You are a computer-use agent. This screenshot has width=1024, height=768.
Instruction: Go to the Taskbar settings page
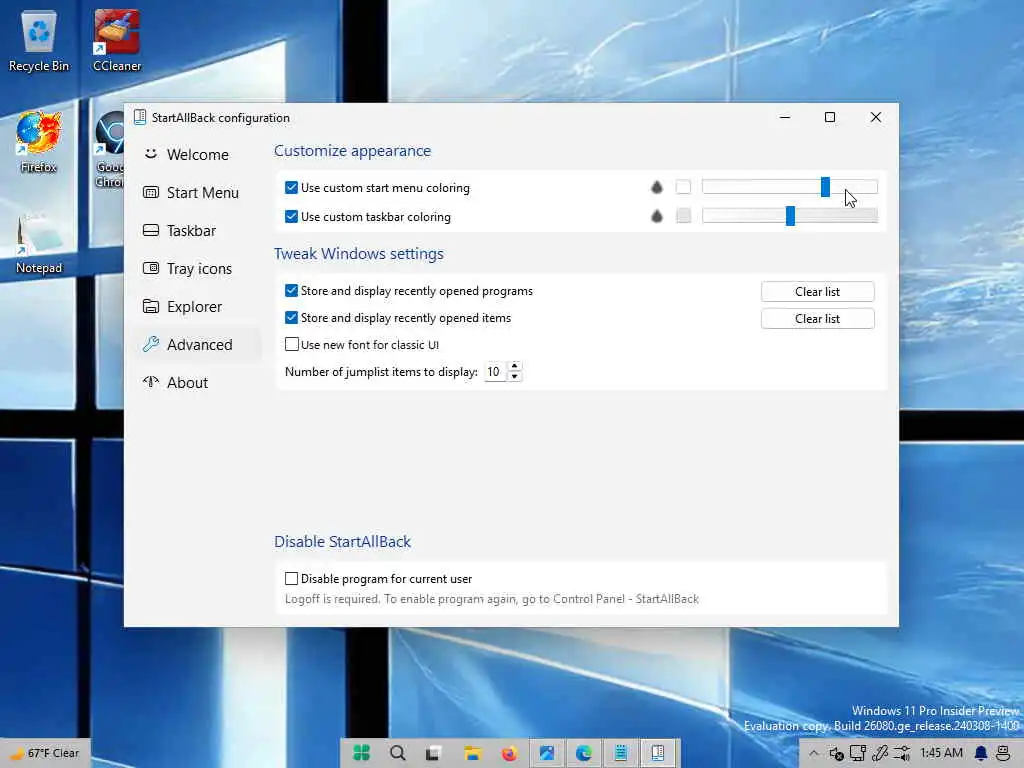click(198, 231)
